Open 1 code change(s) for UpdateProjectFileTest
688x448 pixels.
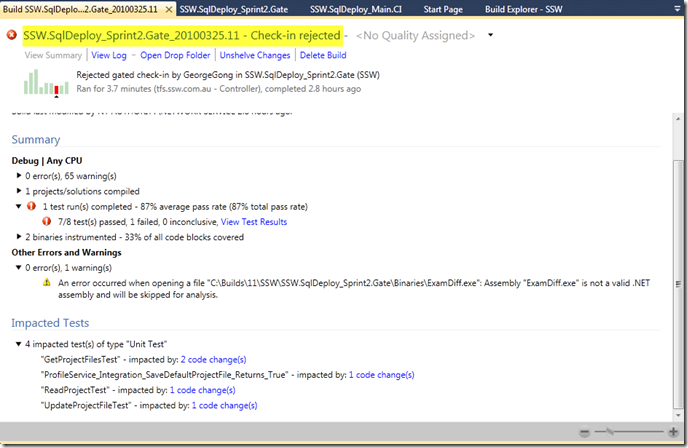(x=224, y=405)
